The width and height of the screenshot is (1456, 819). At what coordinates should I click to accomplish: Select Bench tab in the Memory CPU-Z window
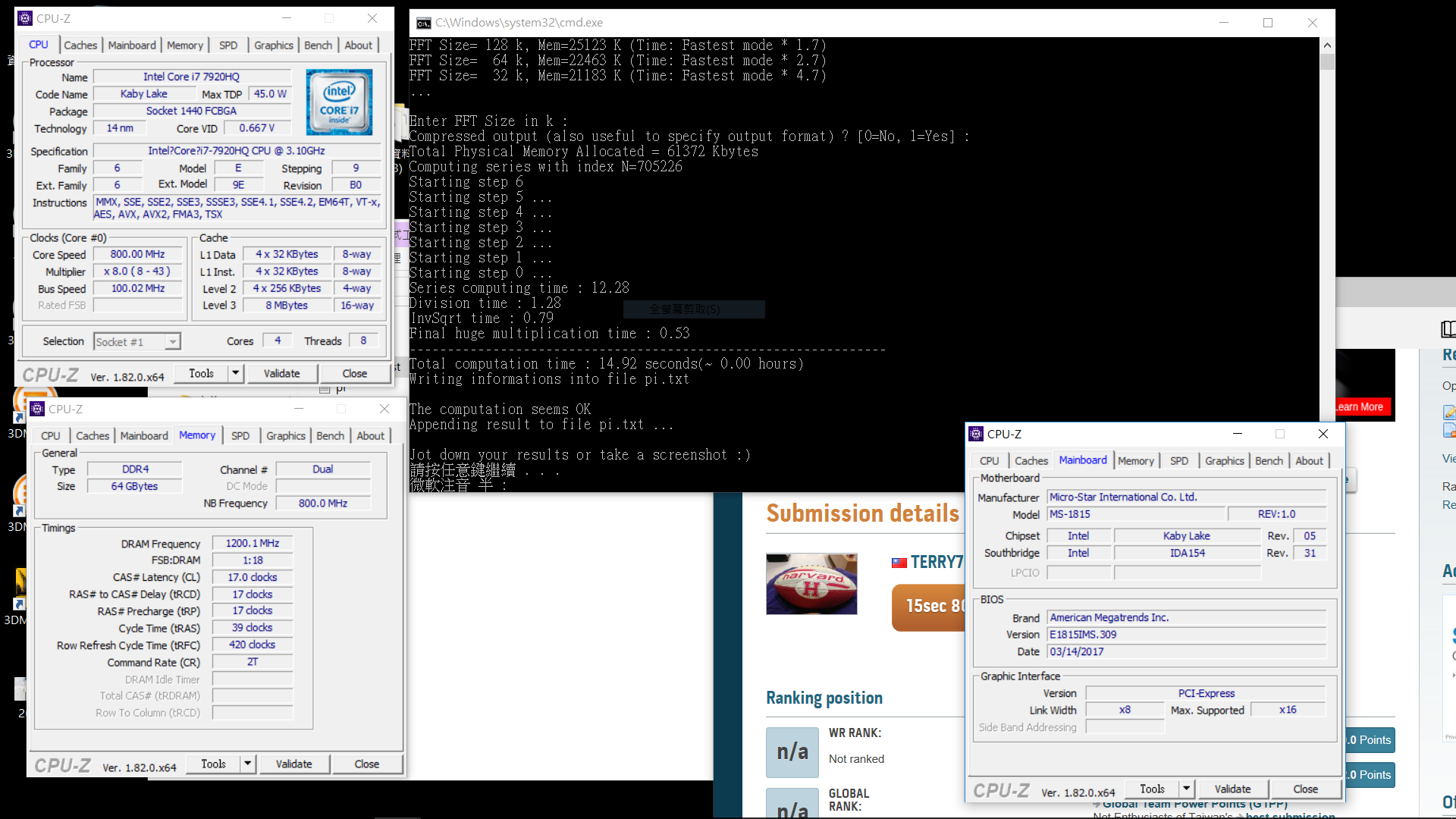click(331, 436)
